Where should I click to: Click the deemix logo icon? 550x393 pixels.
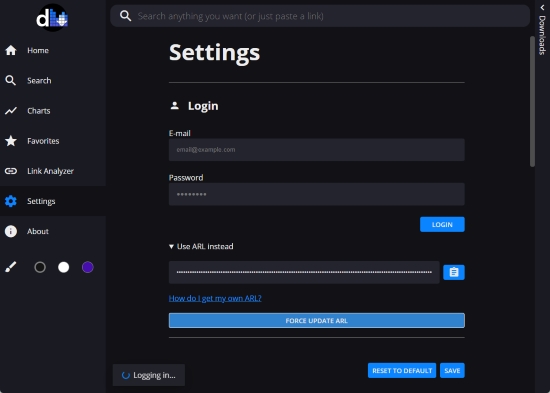tap(53, 18)
